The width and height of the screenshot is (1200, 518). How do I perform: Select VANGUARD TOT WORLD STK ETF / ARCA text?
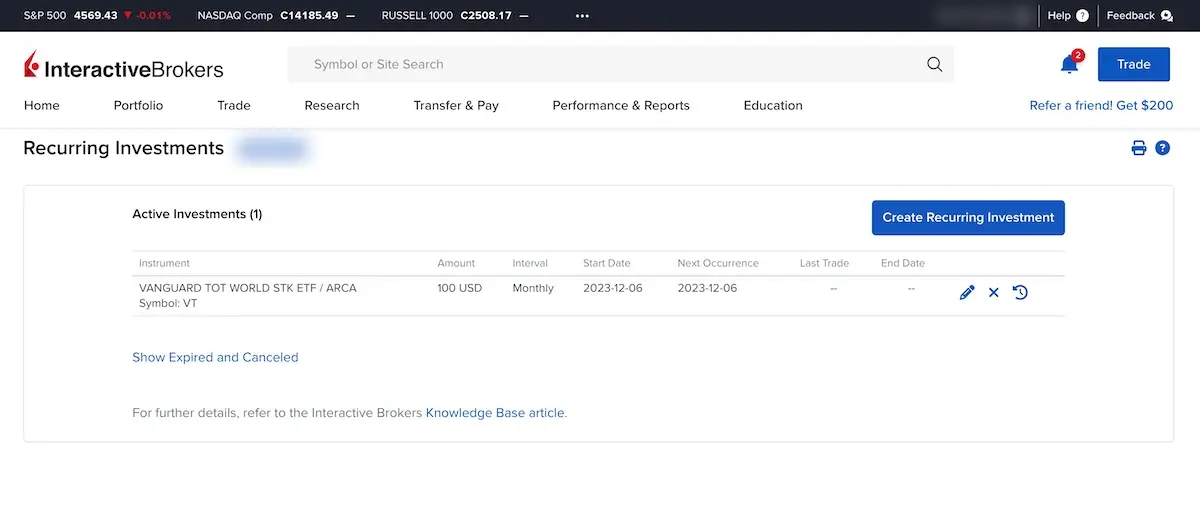[x=248, y=288]
